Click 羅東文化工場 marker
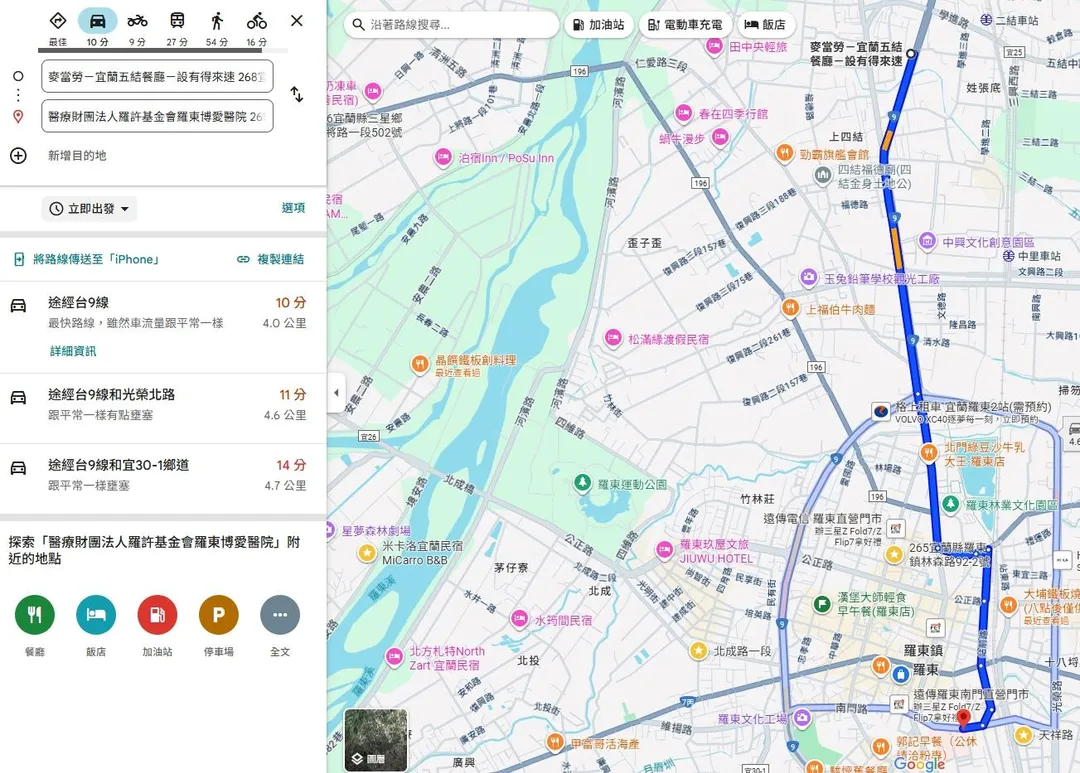The width and height of the screenshot is (1080, 773). coord(802,719)
